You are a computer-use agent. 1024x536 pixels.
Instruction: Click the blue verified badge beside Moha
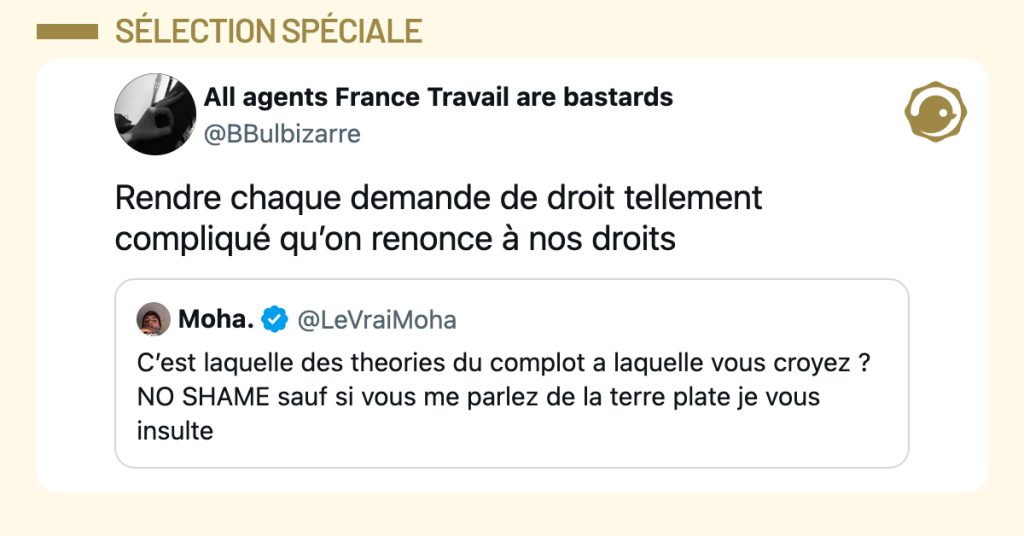pyautogui.click(x=273, y=319)
